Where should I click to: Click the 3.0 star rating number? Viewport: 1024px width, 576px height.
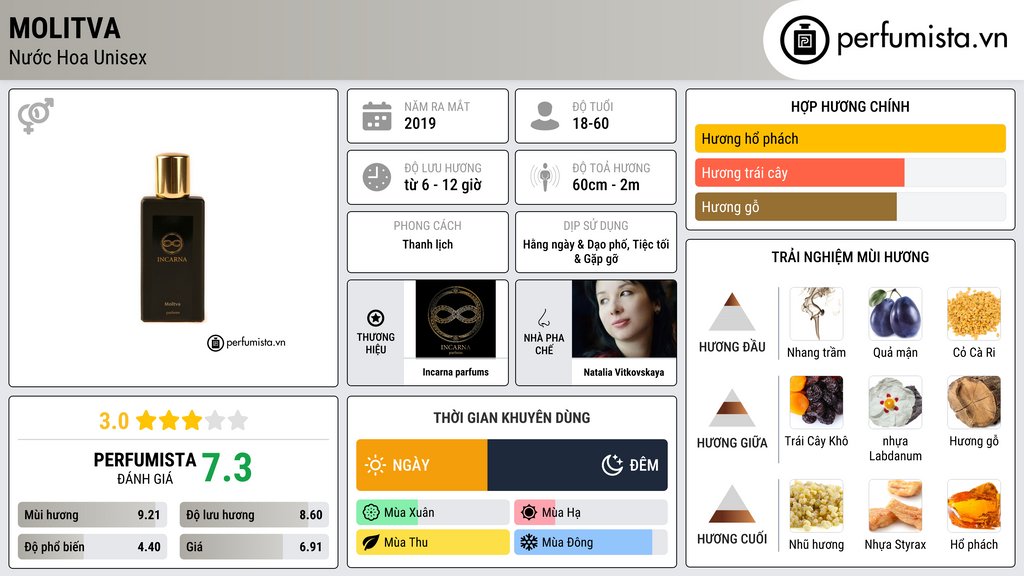click(x=114, y=421)
